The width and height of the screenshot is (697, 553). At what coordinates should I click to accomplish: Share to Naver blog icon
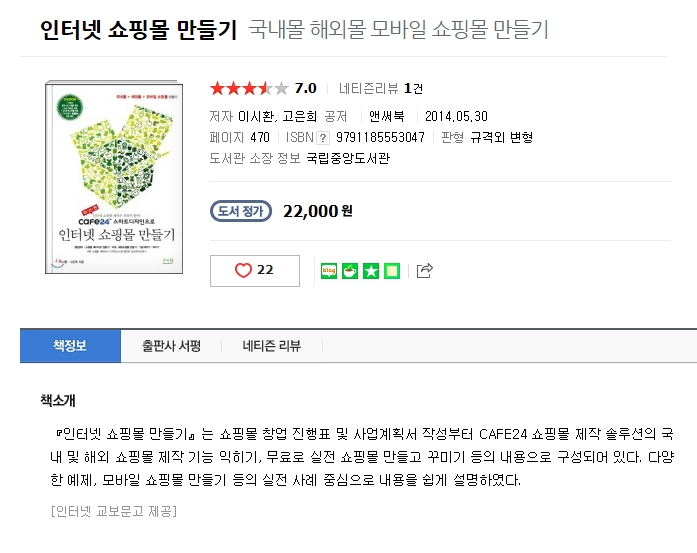point(329,270)
